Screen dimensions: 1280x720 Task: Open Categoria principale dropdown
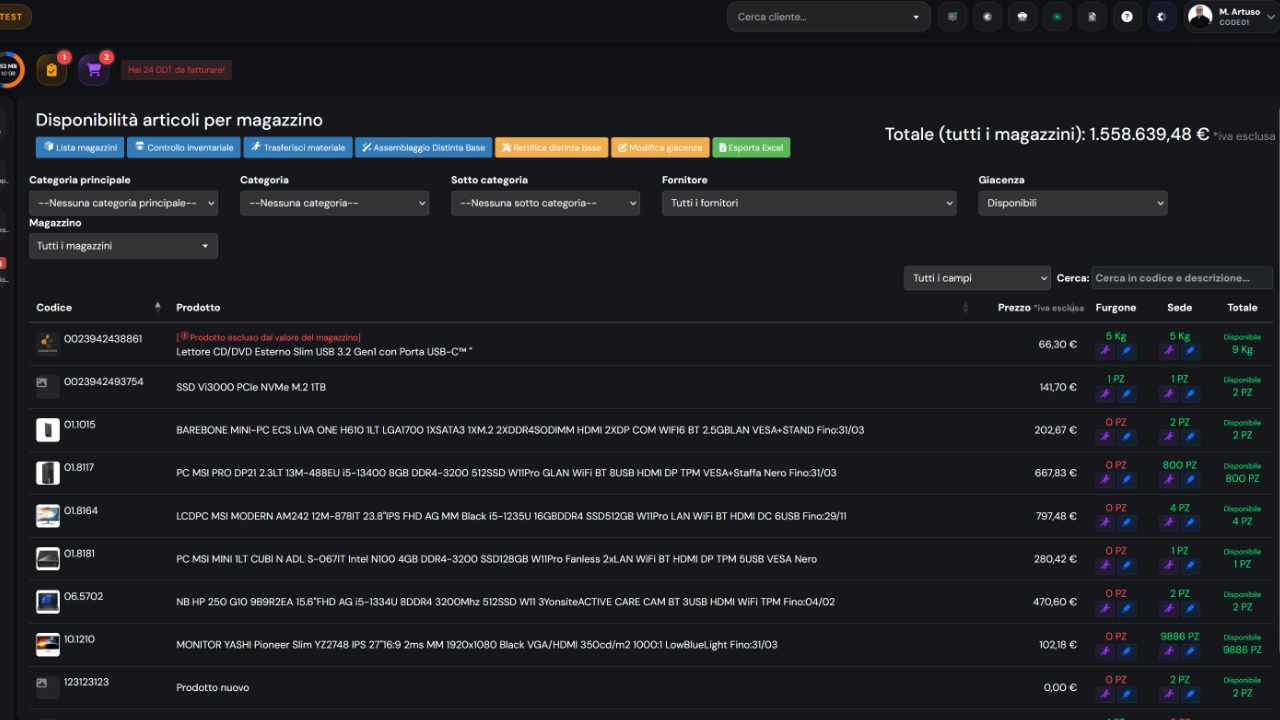click(x=123, y=203)
